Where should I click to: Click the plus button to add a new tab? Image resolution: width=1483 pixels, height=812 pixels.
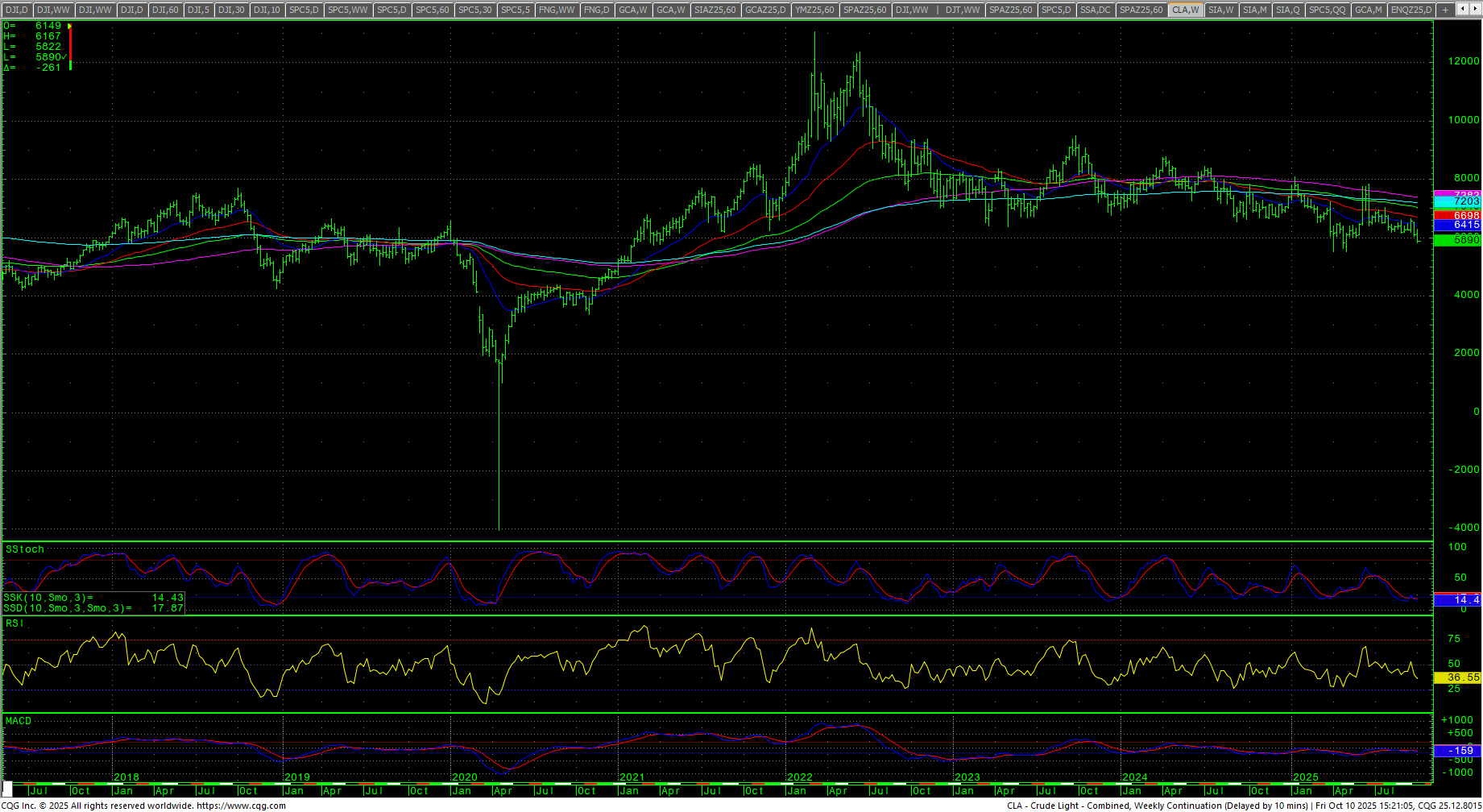point(1445,10)
